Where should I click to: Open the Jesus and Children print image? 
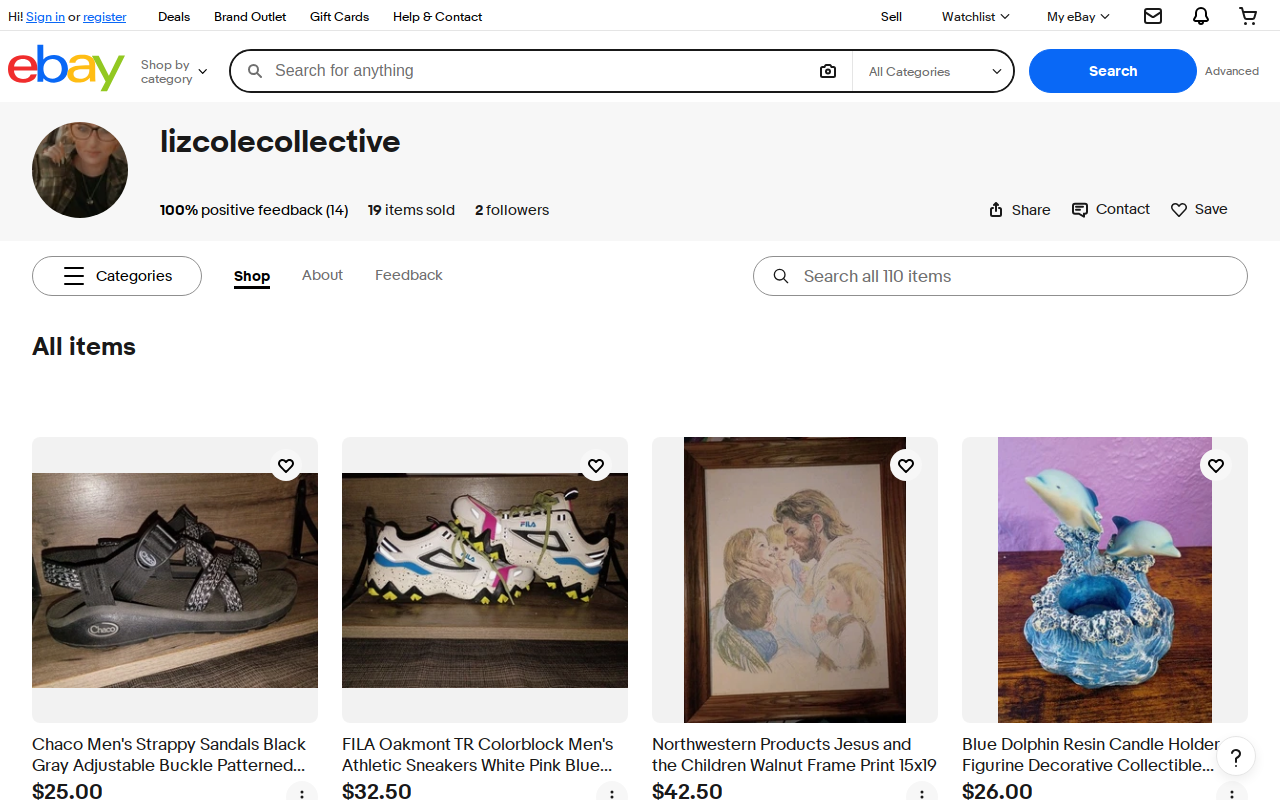(x=795, y=580)
